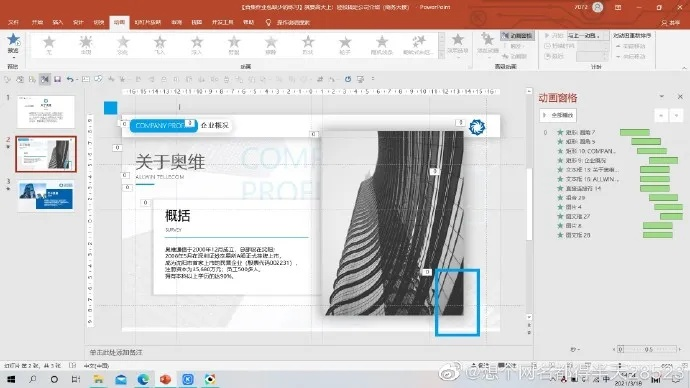Apply the 飞入 (Fly In) animation effect

pos(160,45)
